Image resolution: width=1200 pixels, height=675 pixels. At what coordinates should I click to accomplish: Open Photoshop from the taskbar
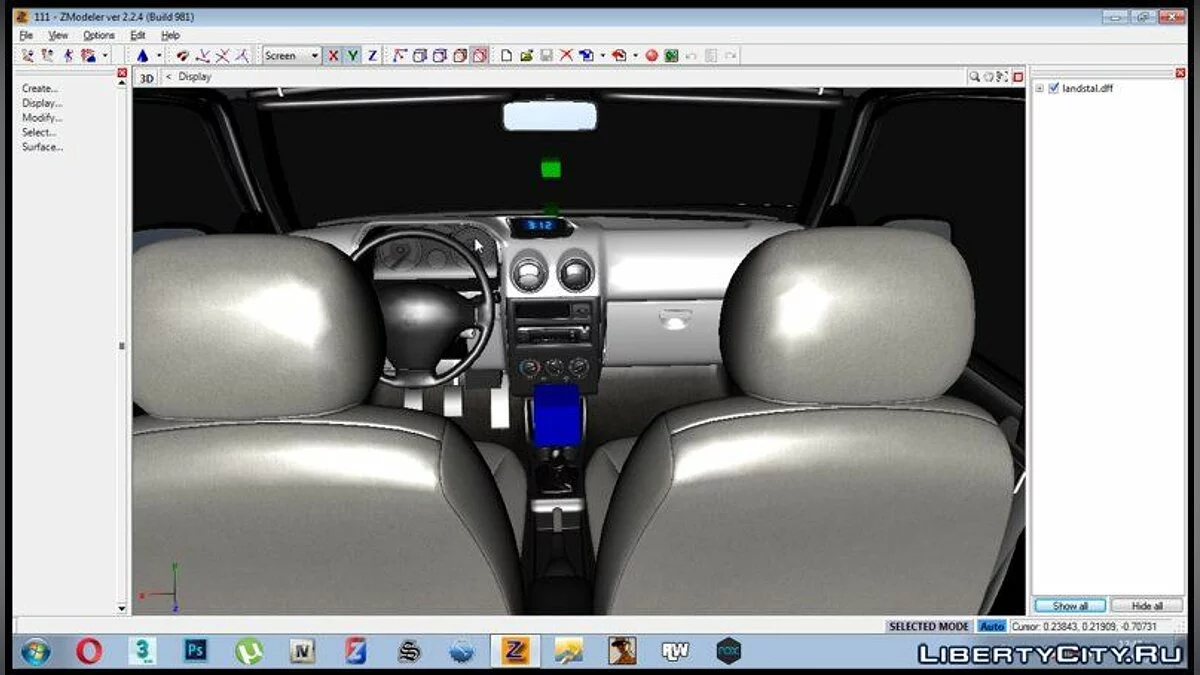[x=196, y=651]
